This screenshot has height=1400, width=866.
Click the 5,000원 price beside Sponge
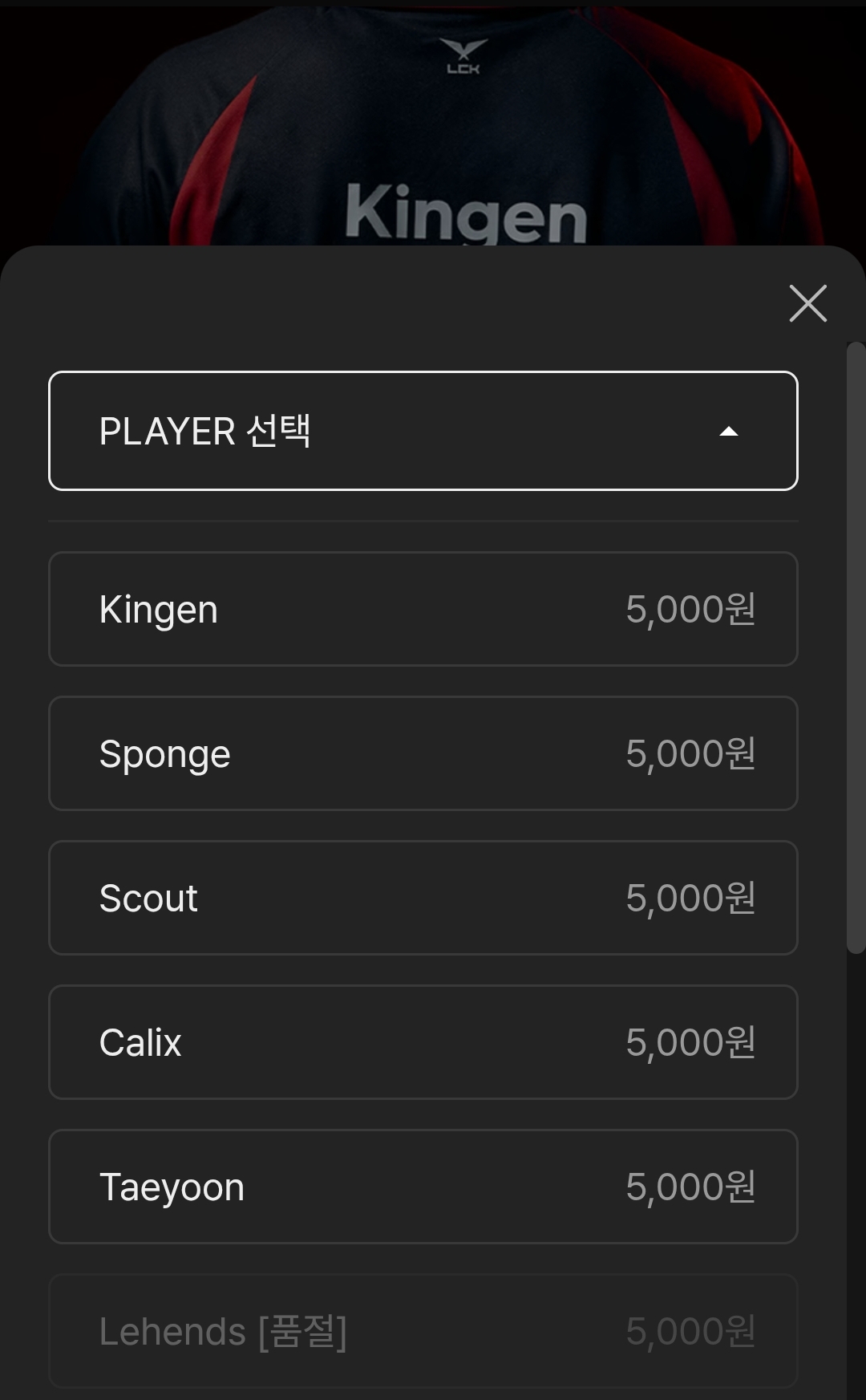click(x=690, y=754)
